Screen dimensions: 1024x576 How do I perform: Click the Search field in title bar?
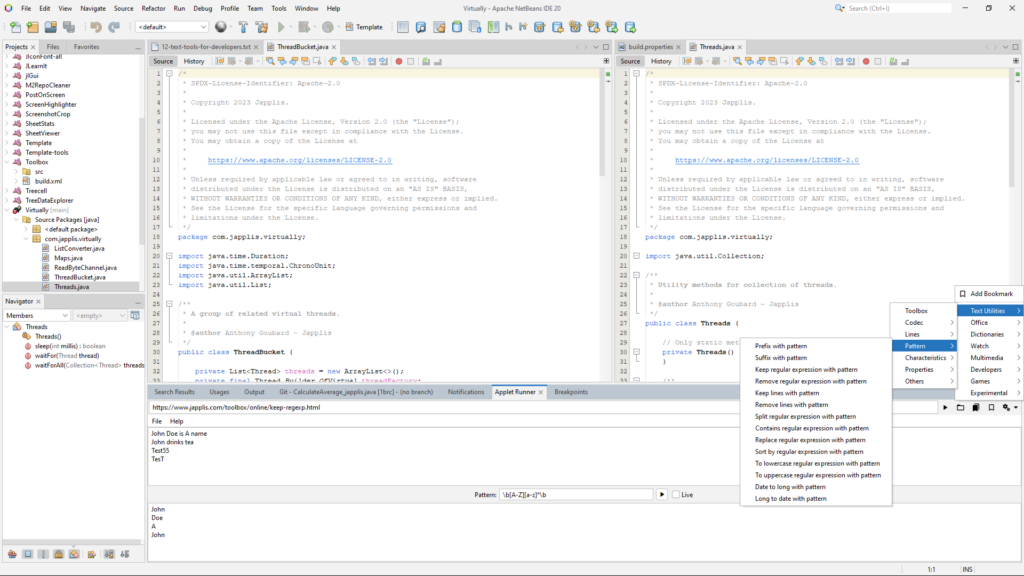(x=898, y=8)
